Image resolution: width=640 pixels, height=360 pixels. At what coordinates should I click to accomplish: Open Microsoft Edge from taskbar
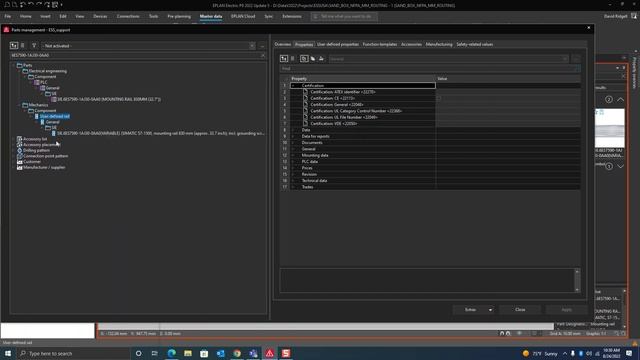click(x=171, y=353)
